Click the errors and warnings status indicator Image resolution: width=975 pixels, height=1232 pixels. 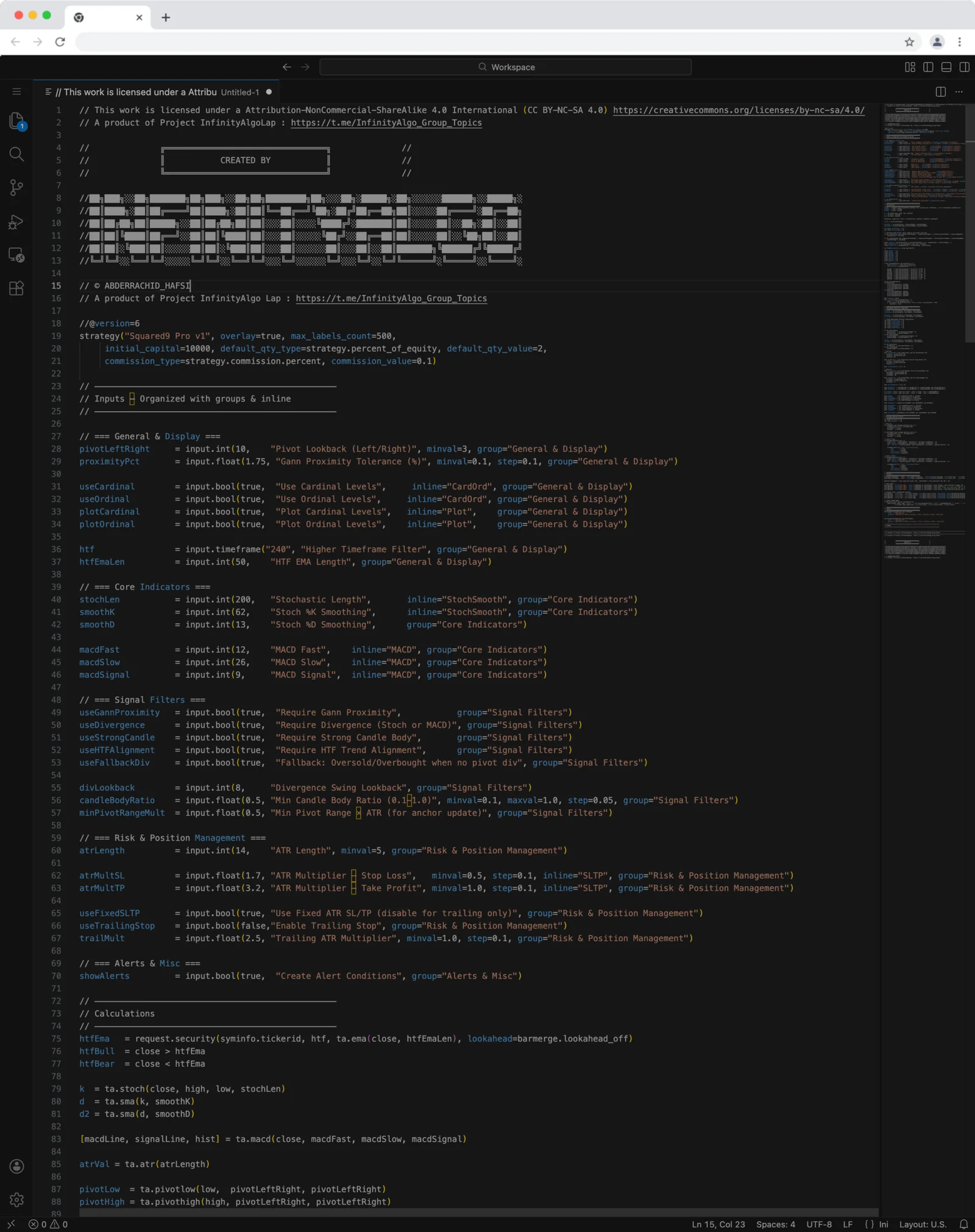point(48,1224)
